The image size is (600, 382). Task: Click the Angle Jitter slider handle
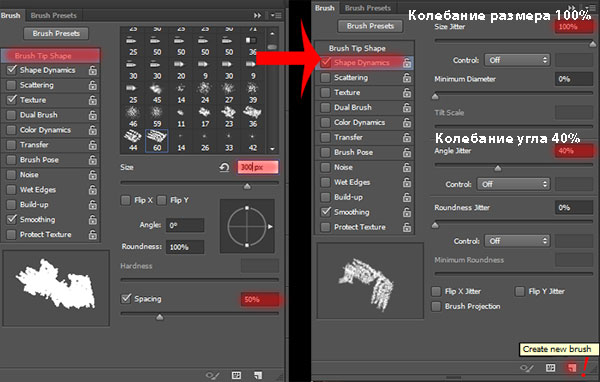pos(497,168)
